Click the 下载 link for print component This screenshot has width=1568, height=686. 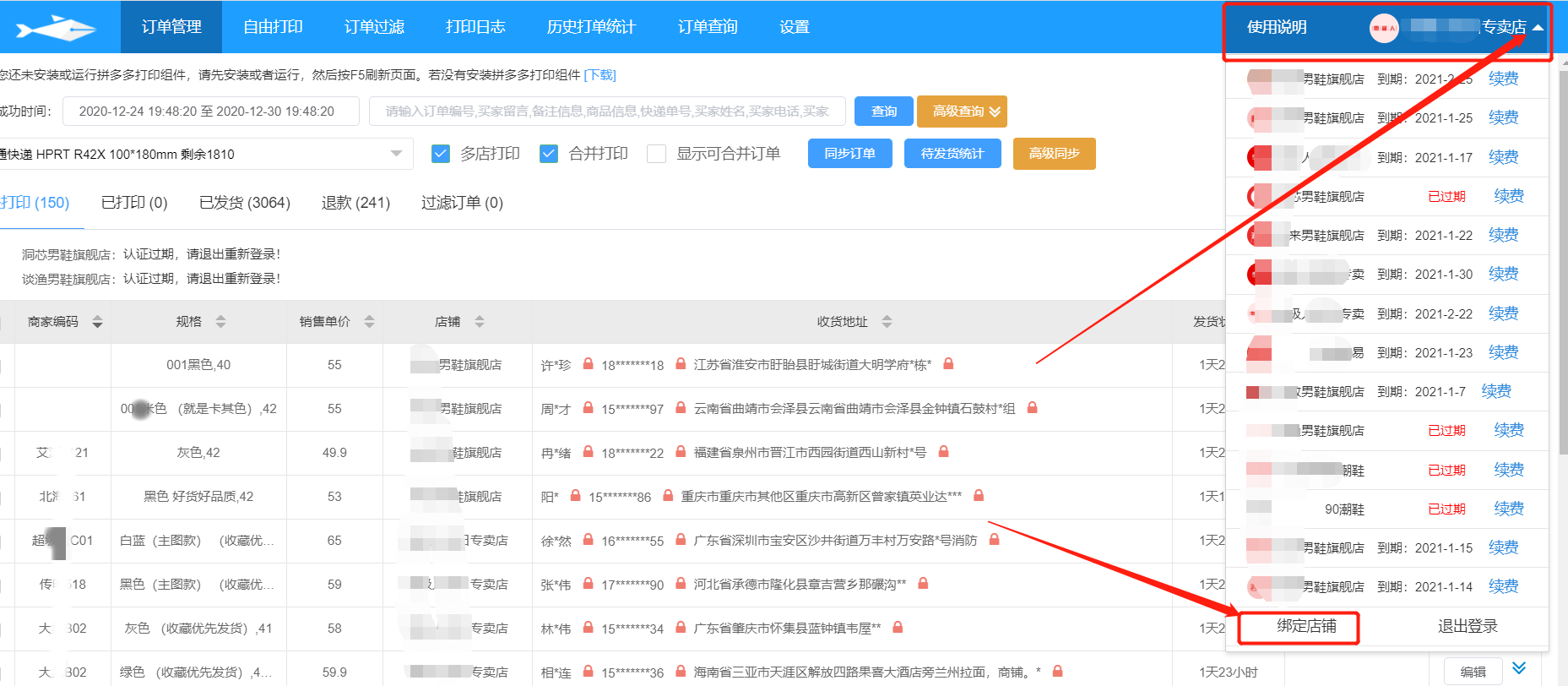[600, 75]
